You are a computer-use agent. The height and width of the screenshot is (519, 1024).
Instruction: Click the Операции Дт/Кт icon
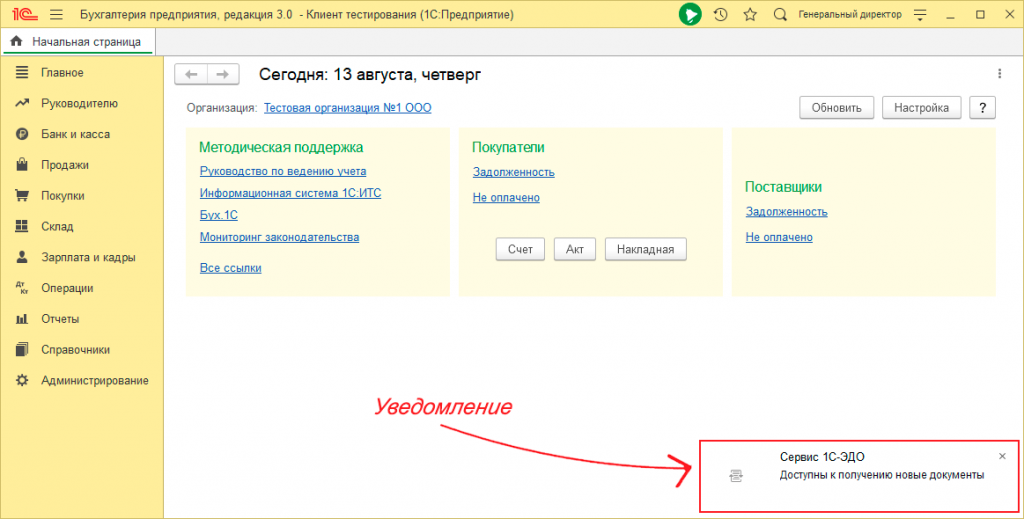22,288
